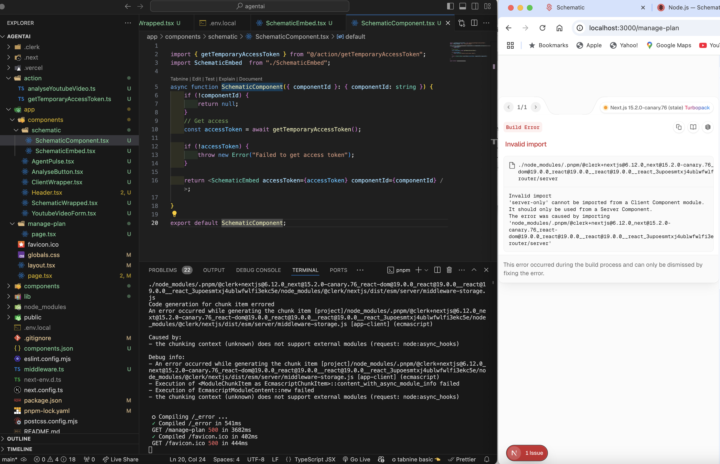Viewport: 720px width, 464px height.
Task: Click tabnine basic status item
Action: tap(415, 459)
